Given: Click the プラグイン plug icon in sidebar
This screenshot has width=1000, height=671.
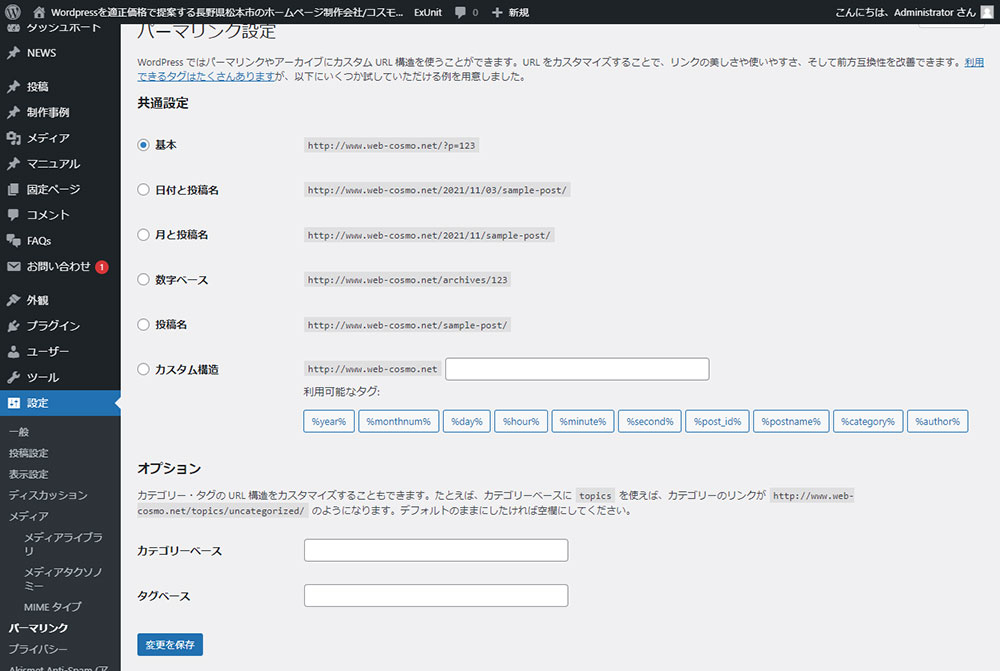Looking at the screenshot, I should click(x=13, y=326).
